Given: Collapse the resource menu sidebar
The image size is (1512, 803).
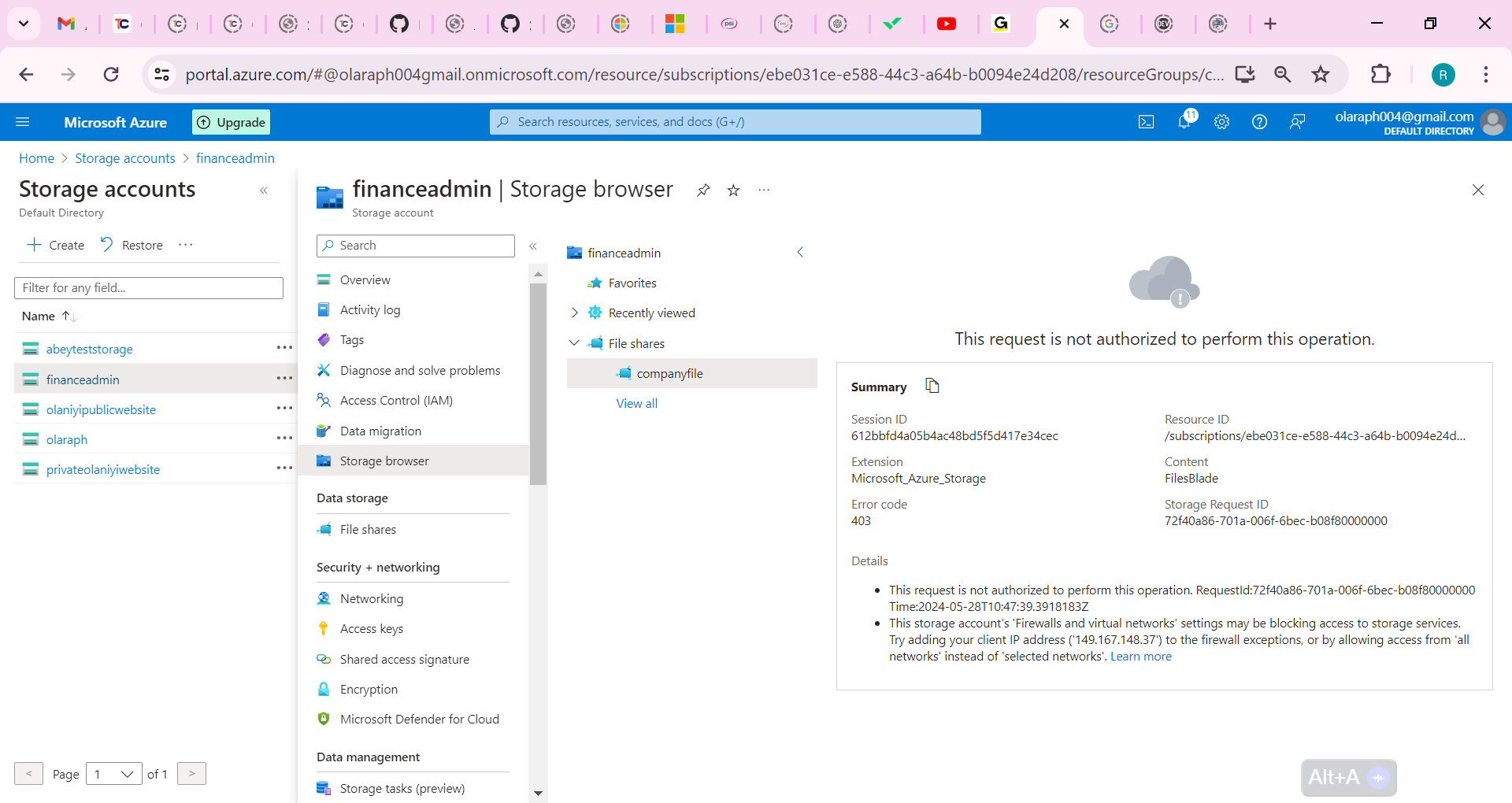Looking at the screenshot, I should coord(533,246).
